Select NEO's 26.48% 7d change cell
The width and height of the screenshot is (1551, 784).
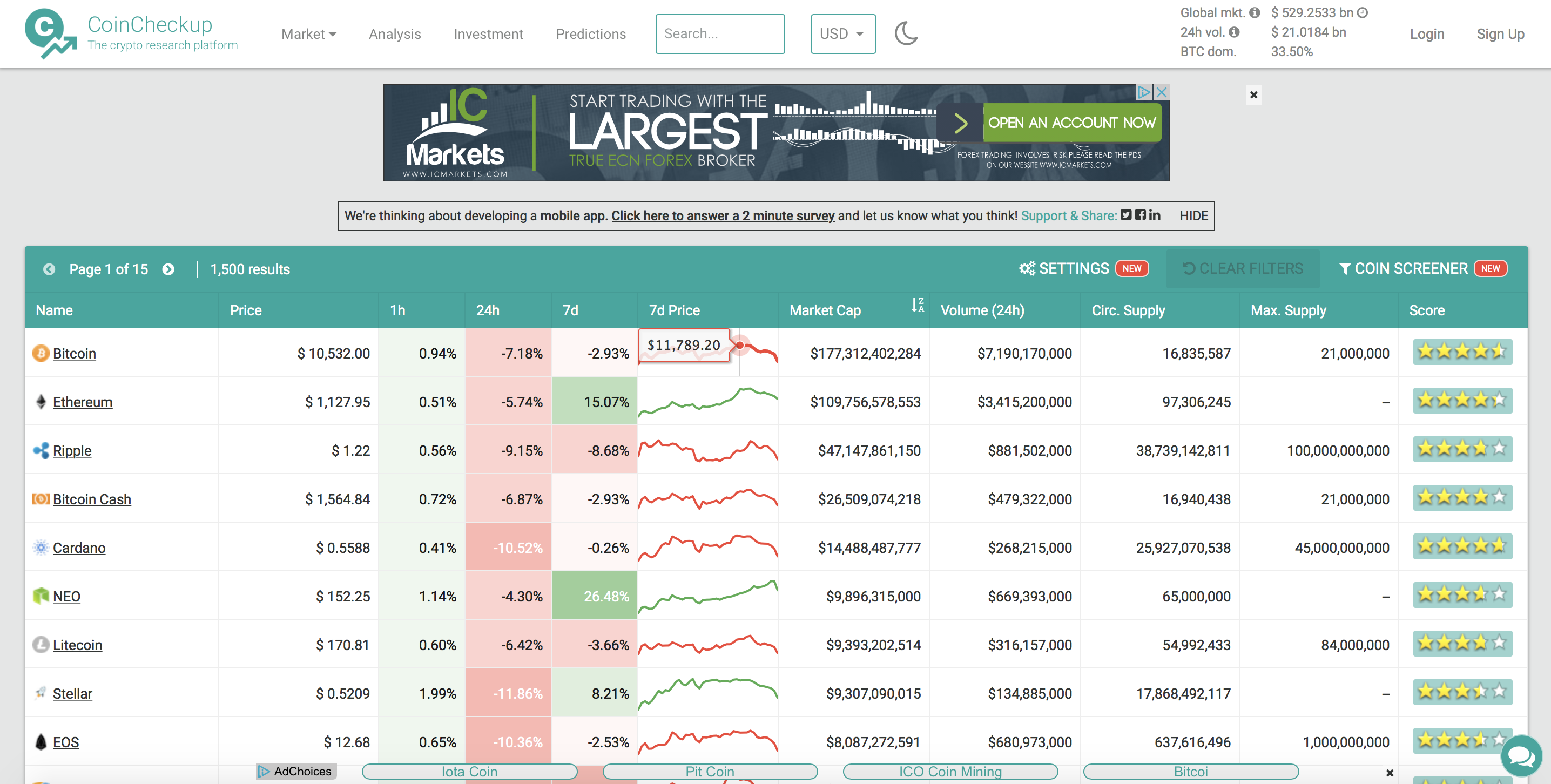(x=594, y=596)
